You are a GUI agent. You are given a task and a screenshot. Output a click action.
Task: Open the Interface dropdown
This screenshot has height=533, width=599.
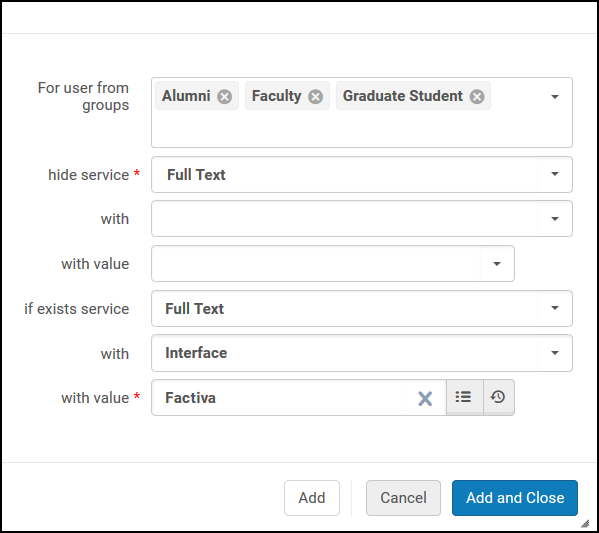point(362,353)
